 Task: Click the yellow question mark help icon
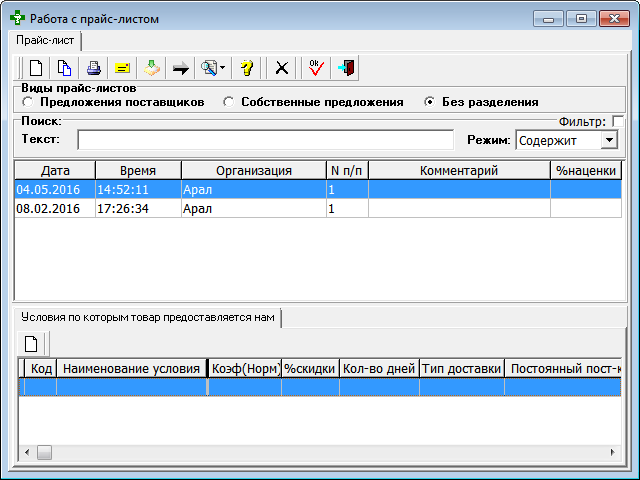tap(247, 68)
